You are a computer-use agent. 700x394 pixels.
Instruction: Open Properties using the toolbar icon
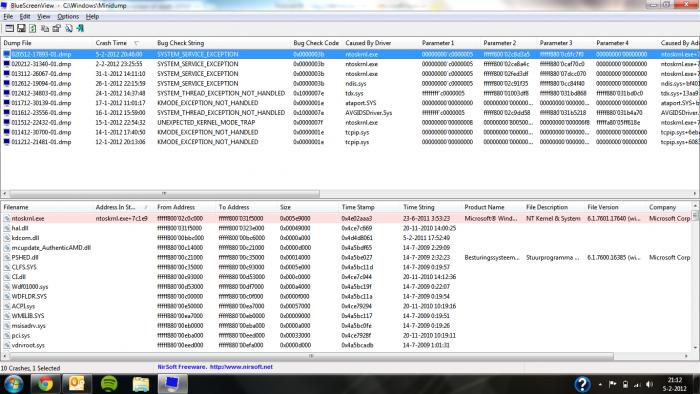click(x=56, y=28)
